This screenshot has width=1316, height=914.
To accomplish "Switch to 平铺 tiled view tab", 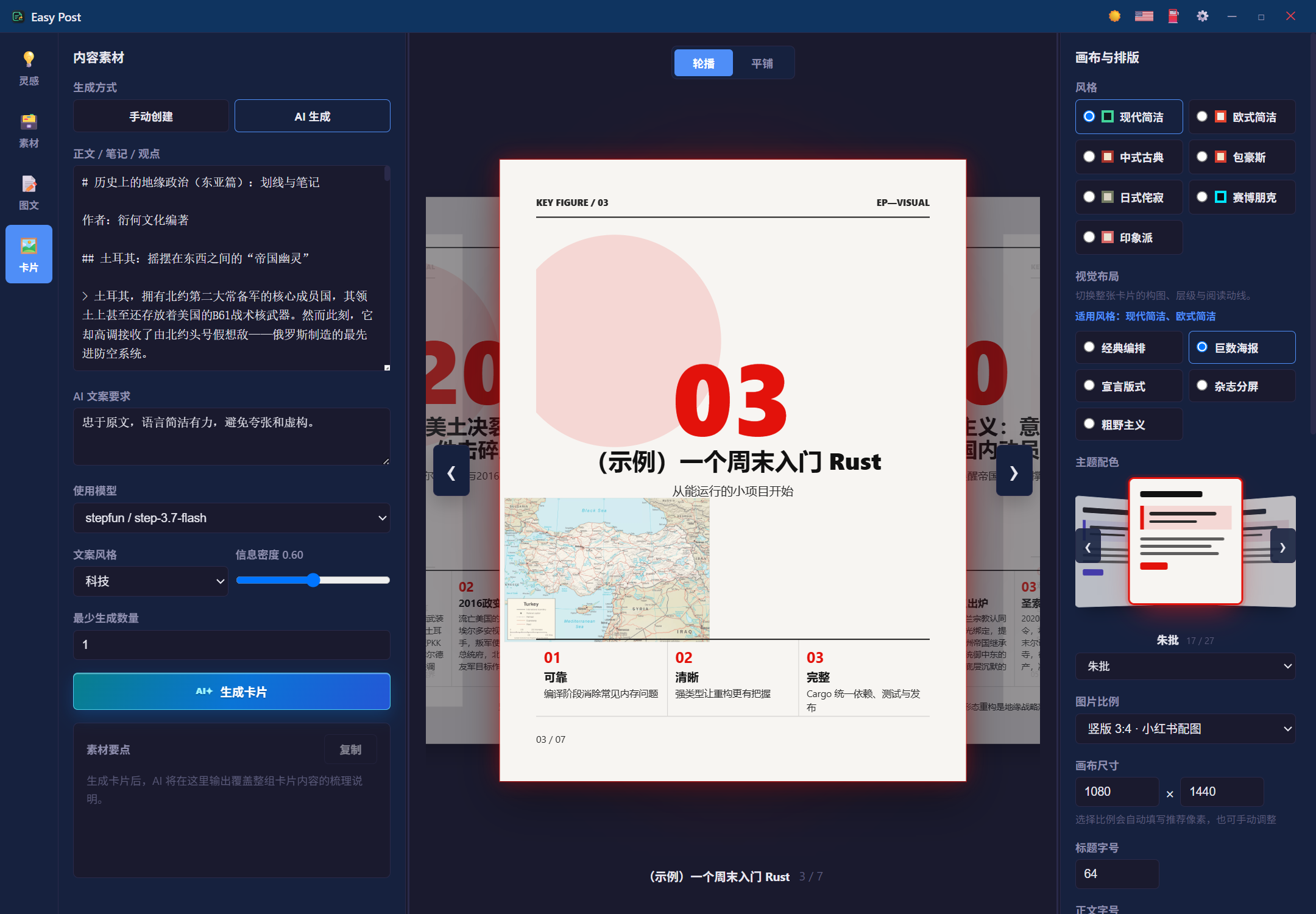I will point(762,63).
